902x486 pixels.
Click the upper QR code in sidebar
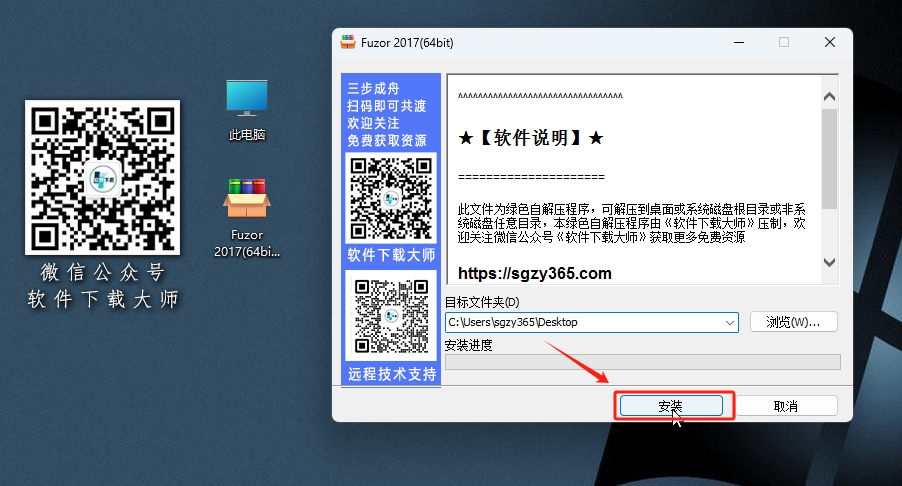(391, 198)
